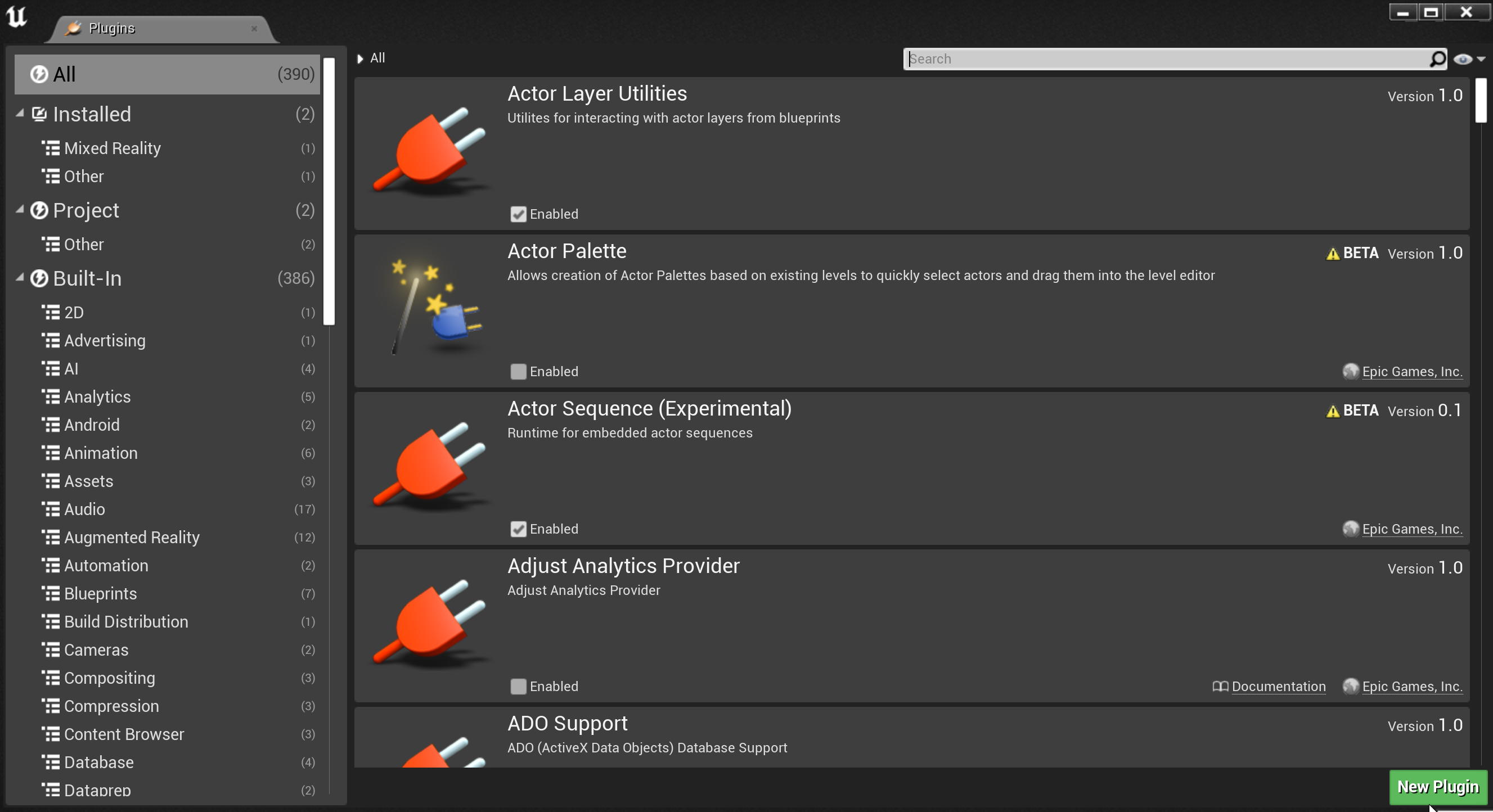Open Epic Games, Inc. link for Actor Palette
The width and height of the screenshot is (1493, 812).
point(1411,372)
